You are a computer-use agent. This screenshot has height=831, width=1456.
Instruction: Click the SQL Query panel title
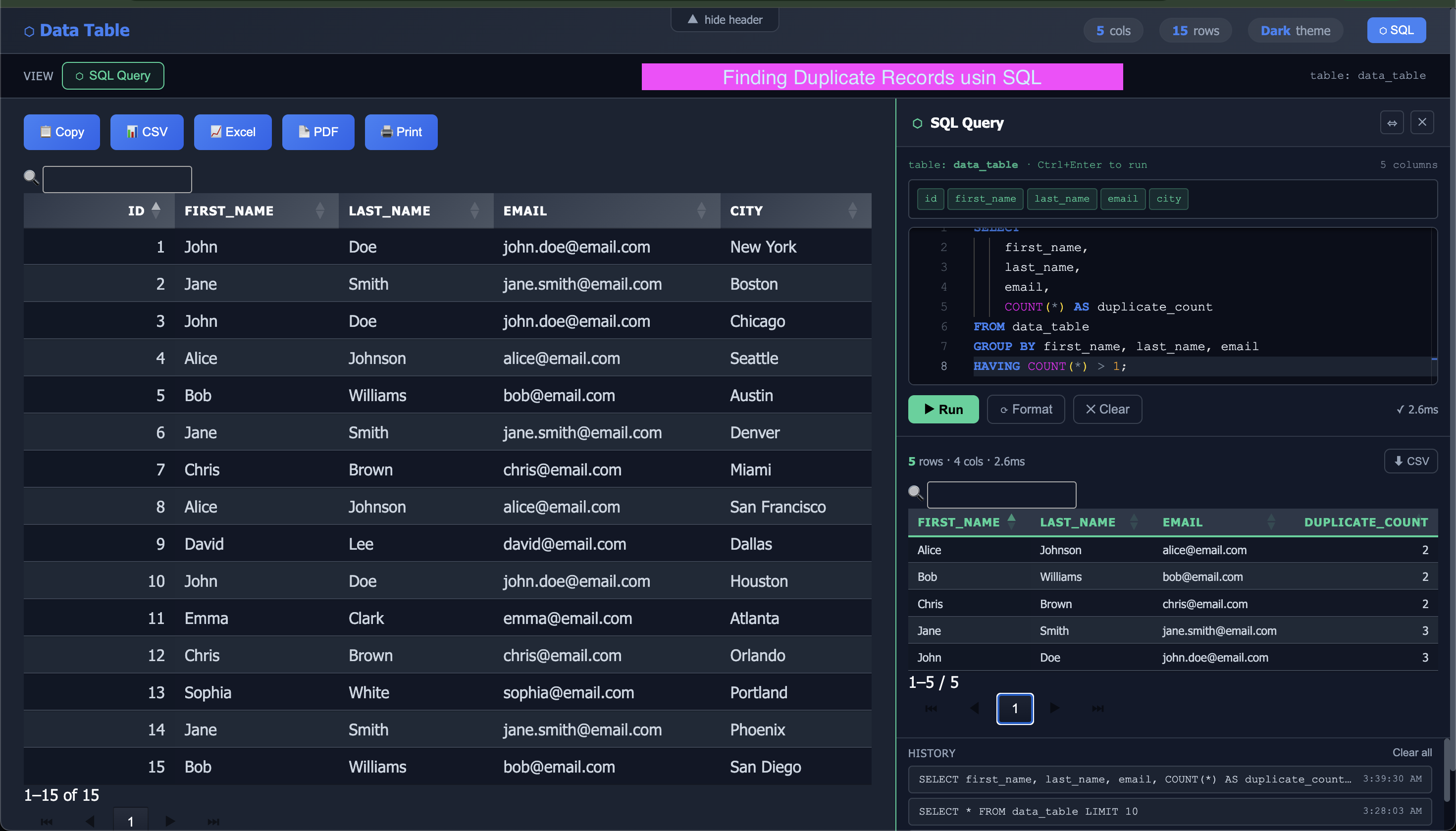(966, 123)
